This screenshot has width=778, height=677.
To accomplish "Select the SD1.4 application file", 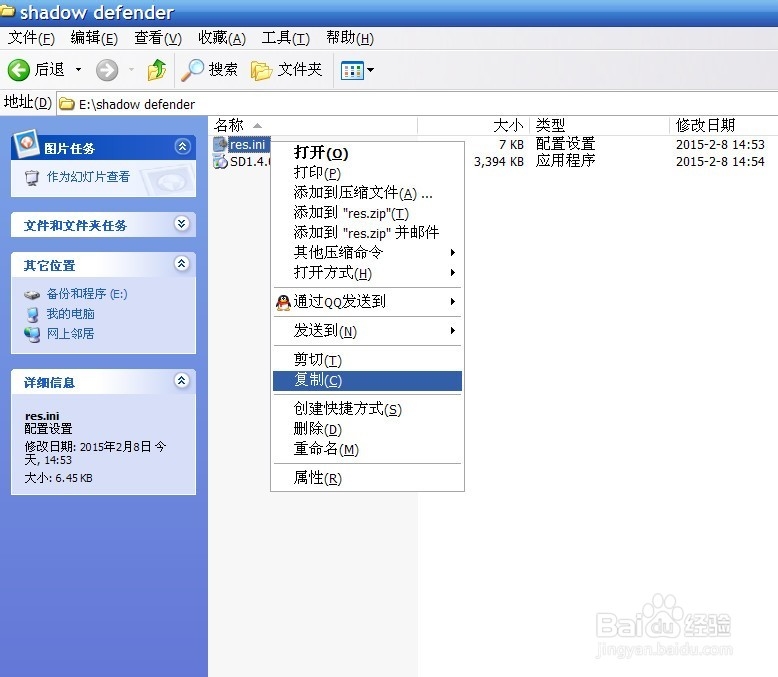I will 250,161.
